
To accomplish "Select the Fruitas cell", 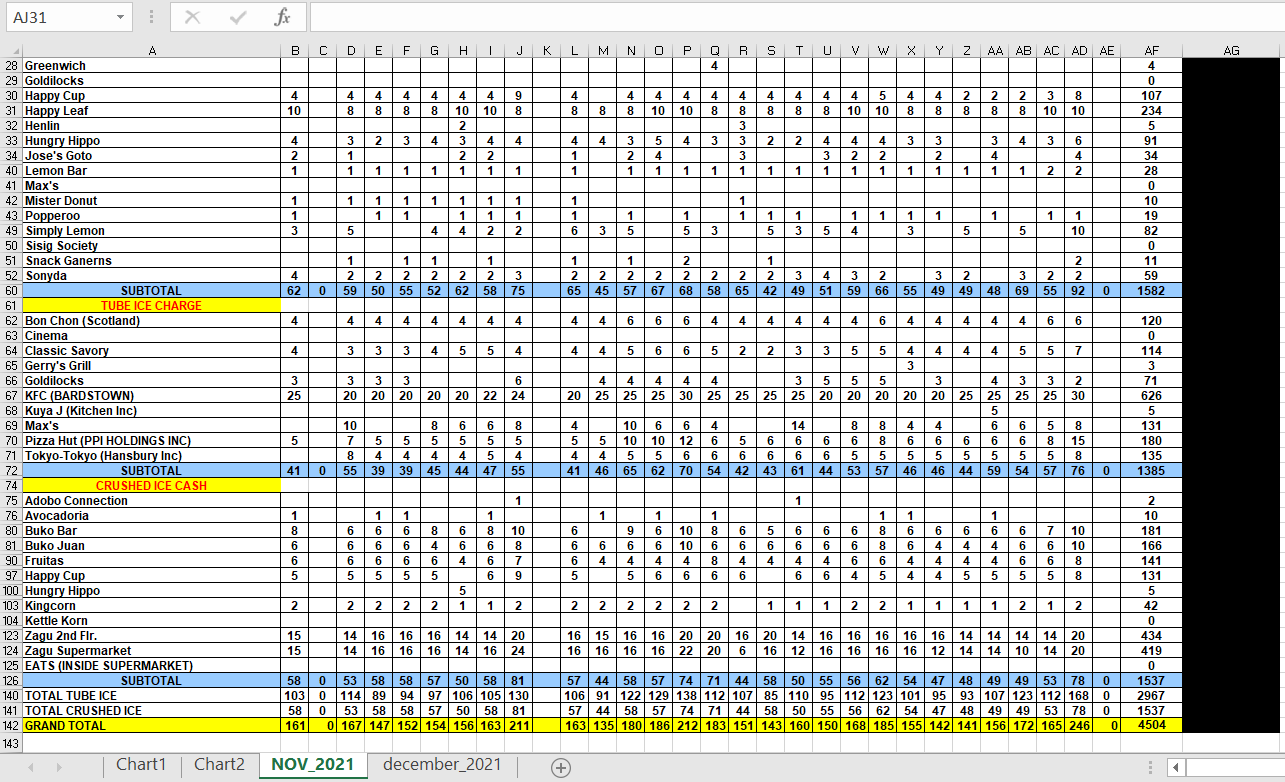I will [151, 561].
